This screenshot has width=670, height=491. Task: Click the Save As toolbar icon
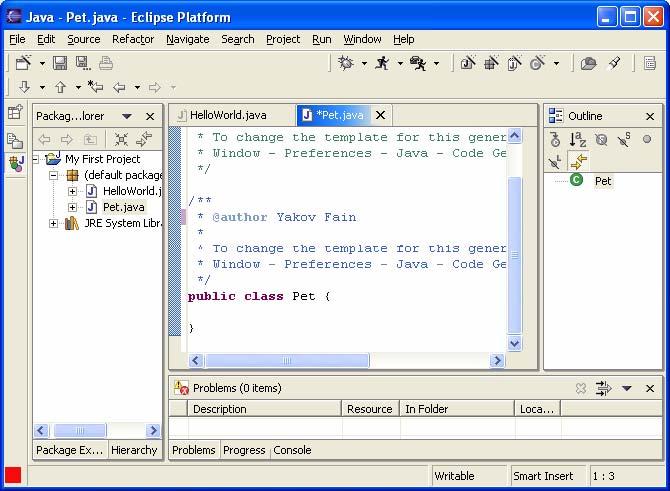(x=82, y=63)
